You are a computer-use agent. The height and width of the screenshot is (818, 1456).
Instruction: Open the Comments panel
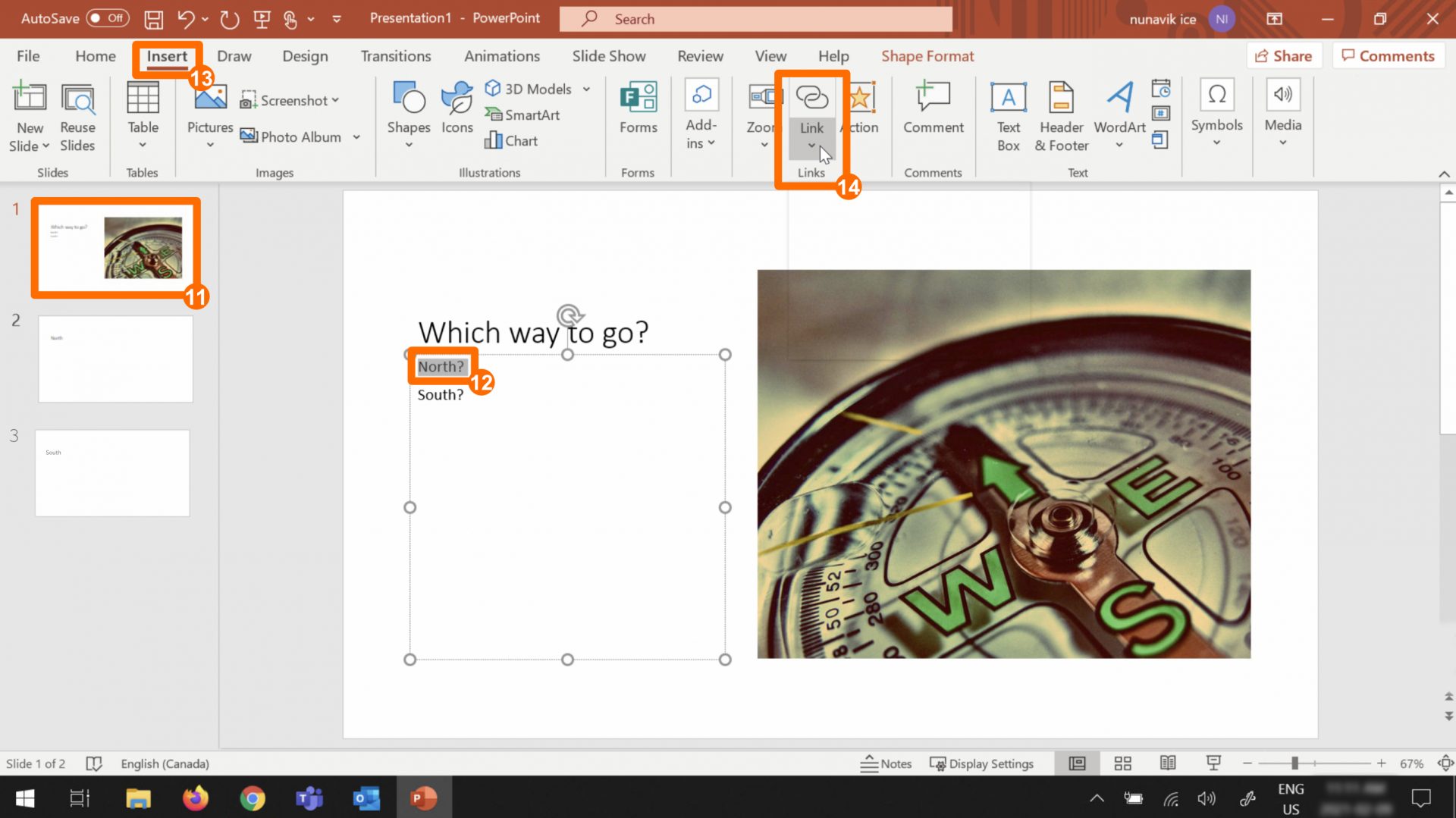click(x=1389, y=55)
